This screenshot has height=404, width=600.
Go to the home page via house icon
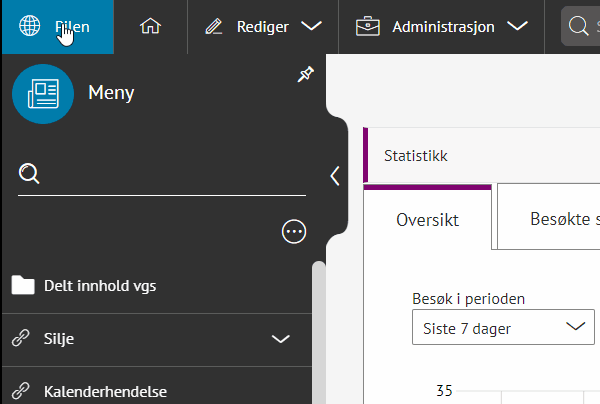pyautogui.click(x=150, y=27)
